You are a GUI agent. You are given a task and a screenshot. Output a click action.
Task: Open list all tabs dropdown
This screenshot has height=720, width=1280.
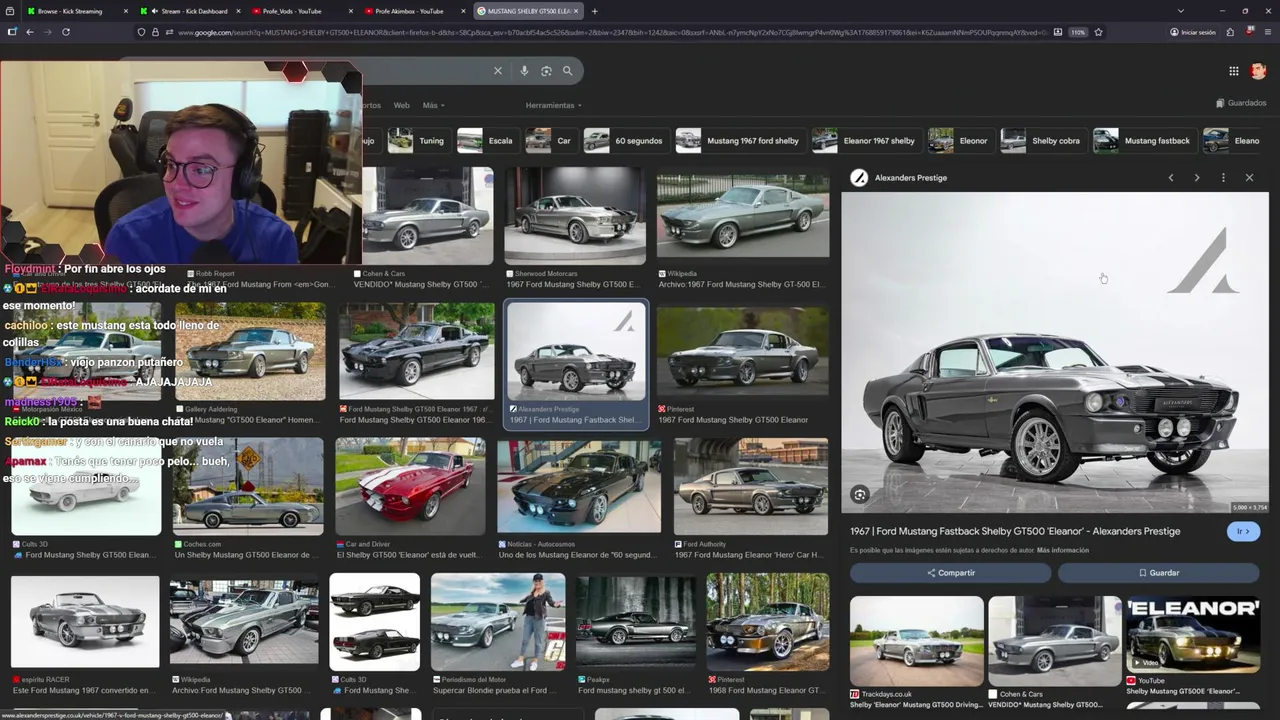coord(1180,11)
